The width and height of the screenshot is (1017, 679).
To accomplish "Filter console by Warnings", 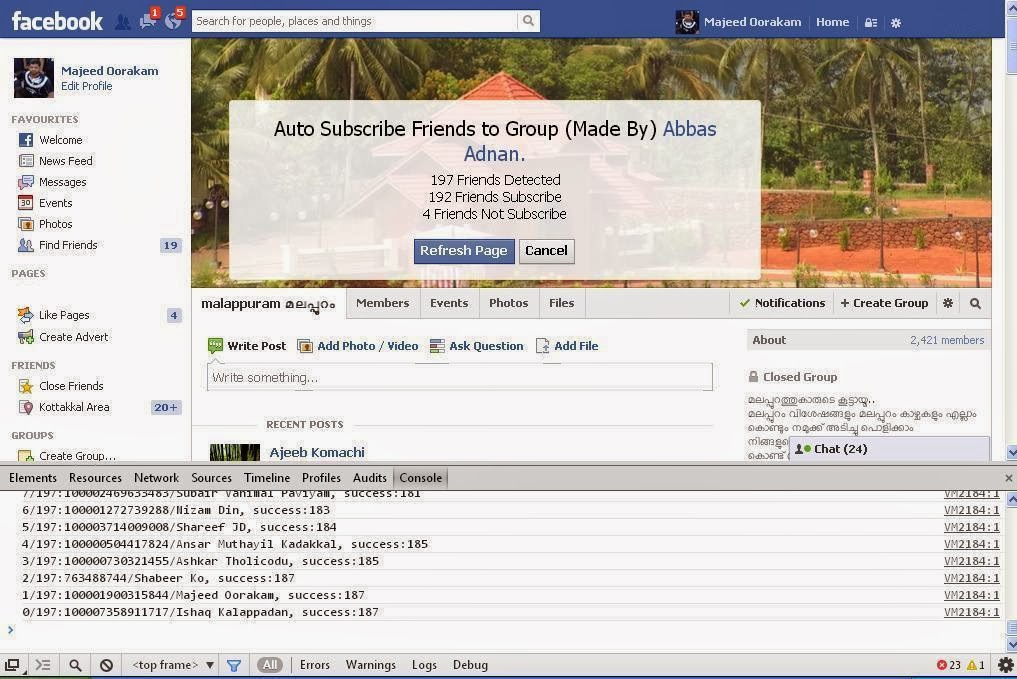I will point(370,665).
